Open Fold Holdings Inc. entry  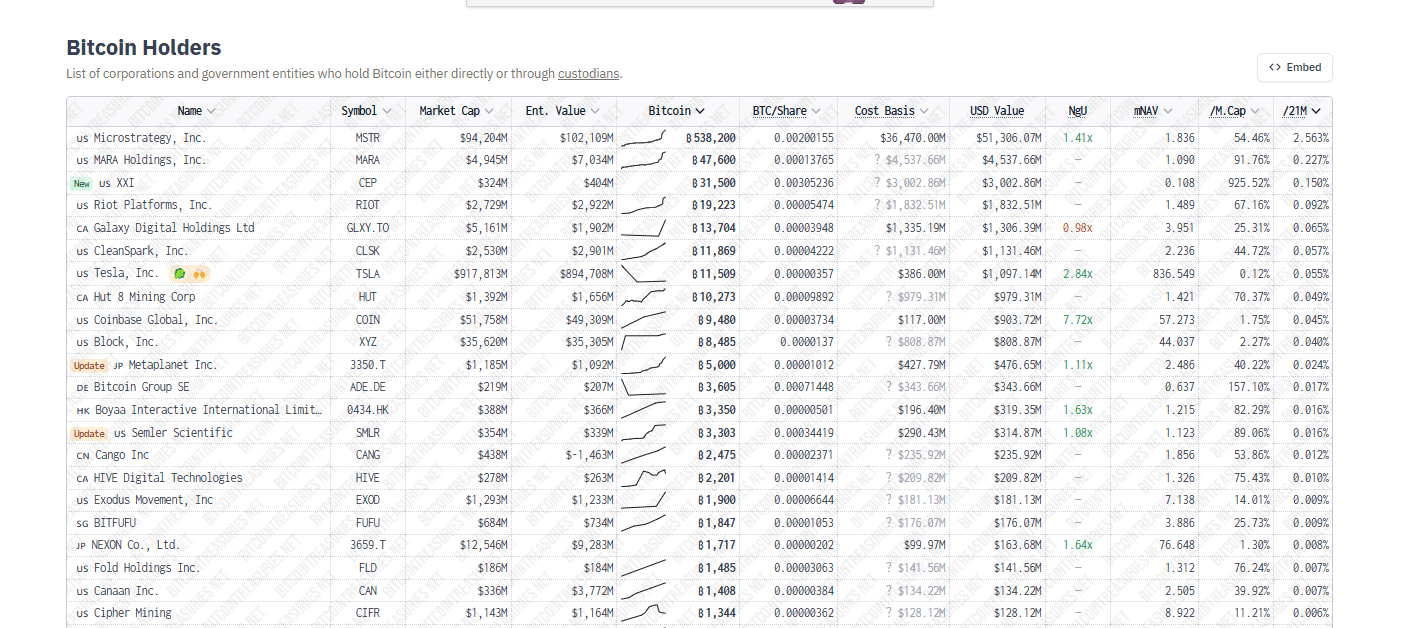(x=146, y=568)
